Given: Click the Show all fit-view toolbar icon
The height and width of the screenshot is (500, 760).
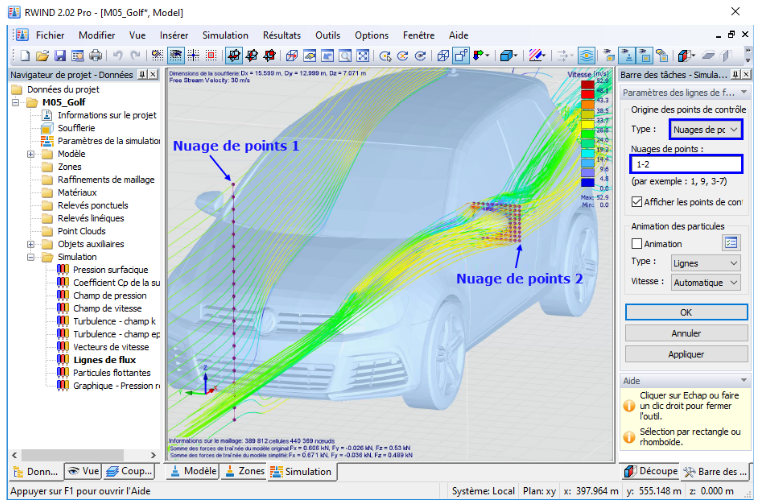Looking at the screenshot, I should coord(363,56).
